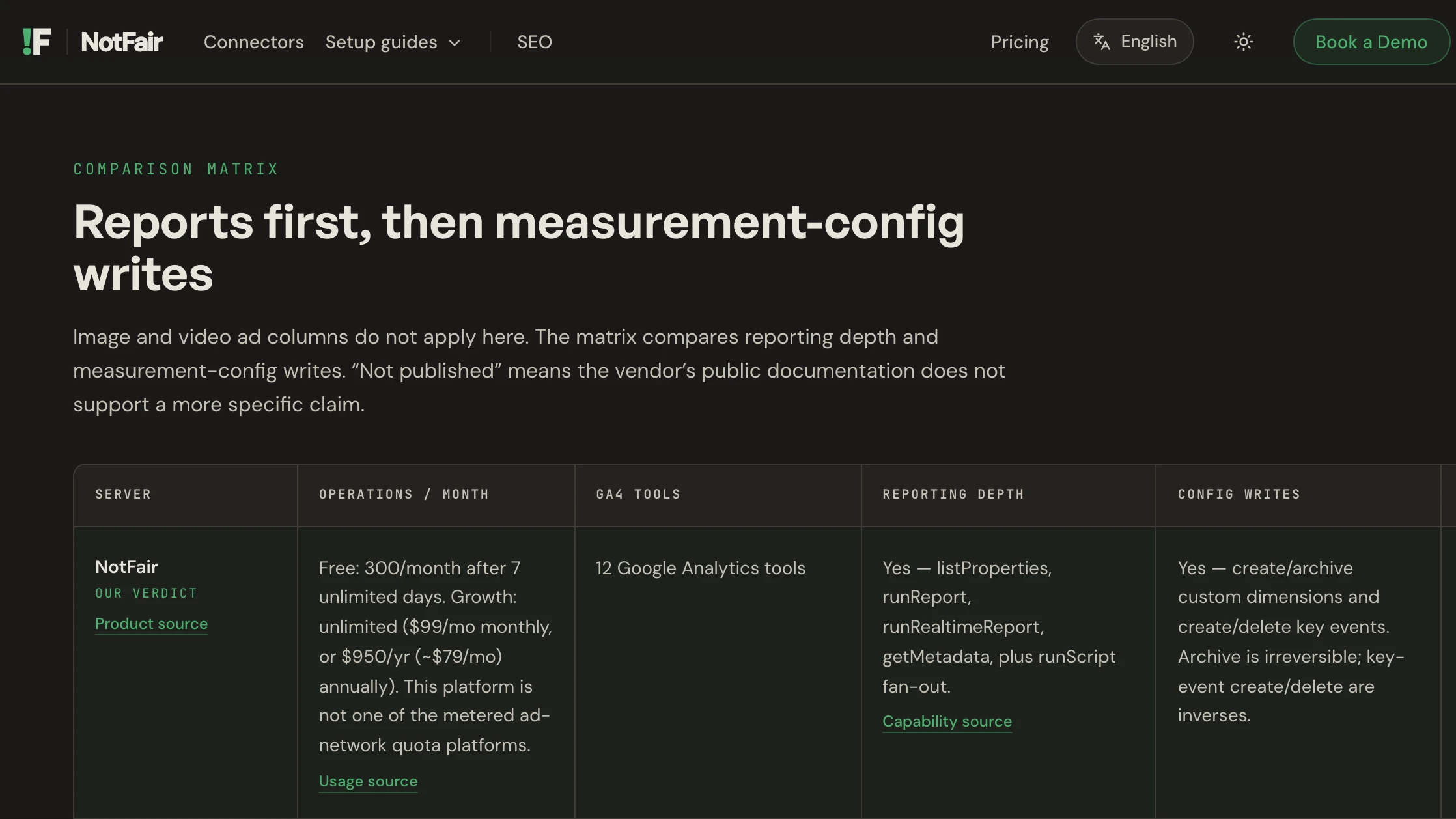1456x819 pixels.
Task: Open the Pricing page
Action: click(x=1020, y=42)
